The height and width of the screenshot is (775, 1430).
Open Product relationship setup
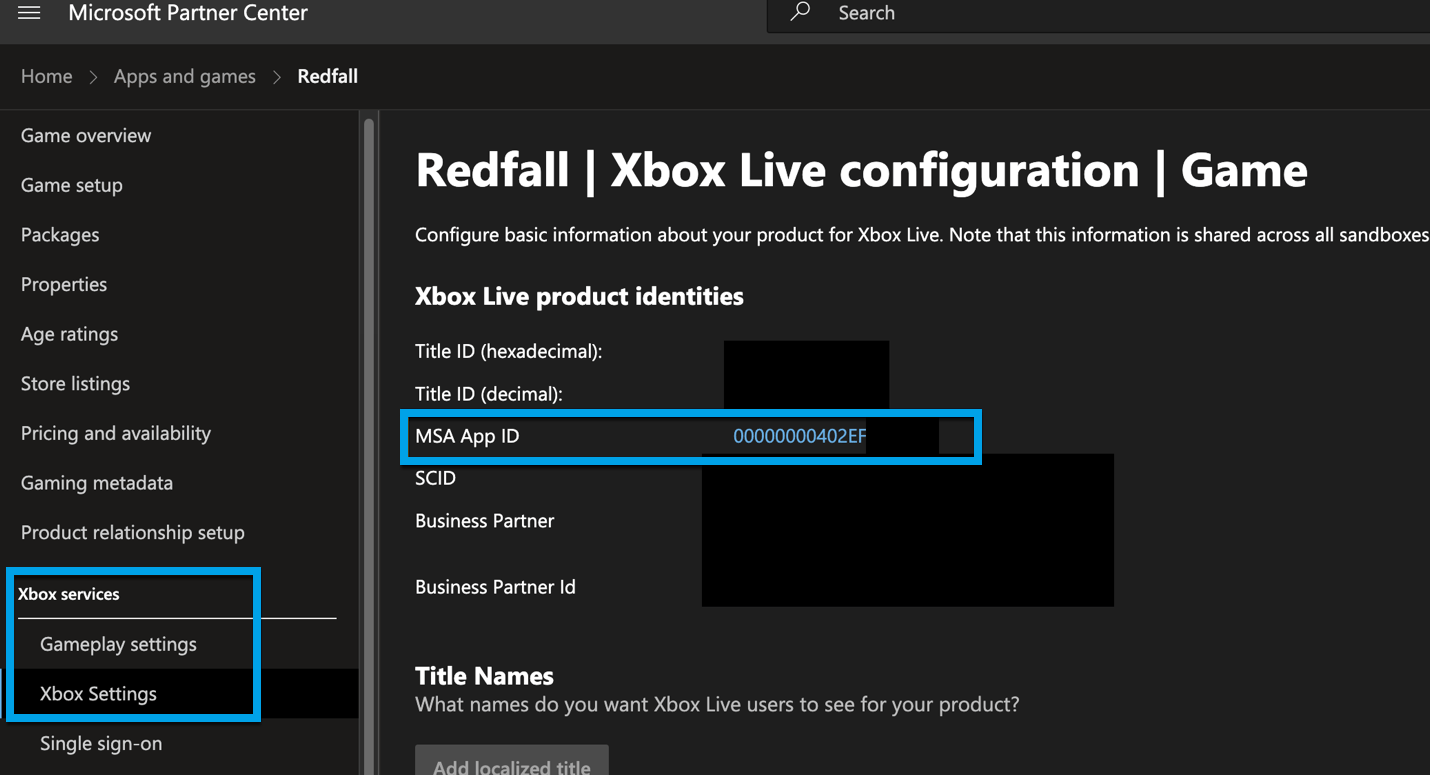pyautogui.click(x=133, y=533)
